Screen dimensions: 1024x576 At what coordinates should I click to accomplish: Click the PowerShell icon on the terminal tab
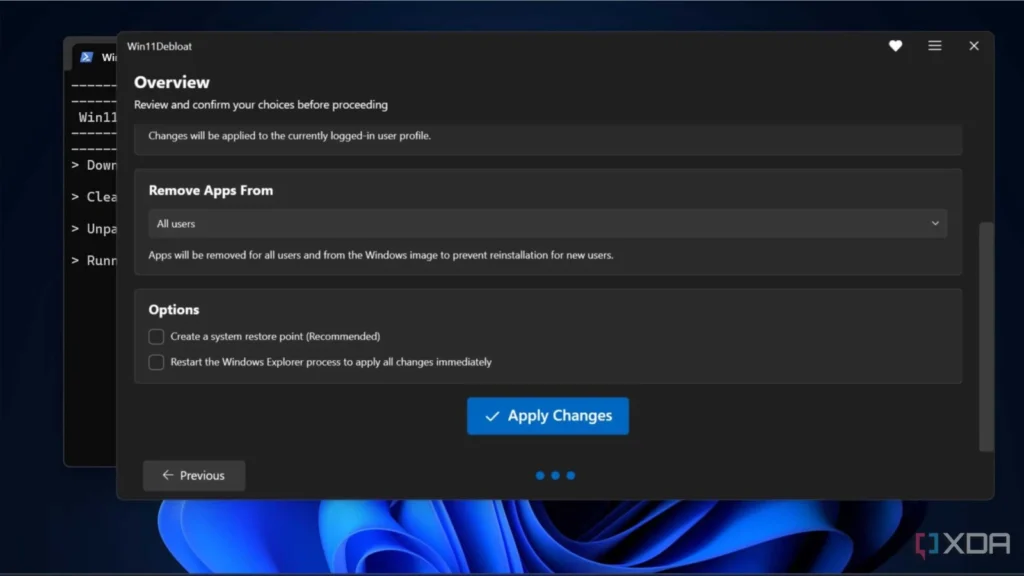pos(88,57)
